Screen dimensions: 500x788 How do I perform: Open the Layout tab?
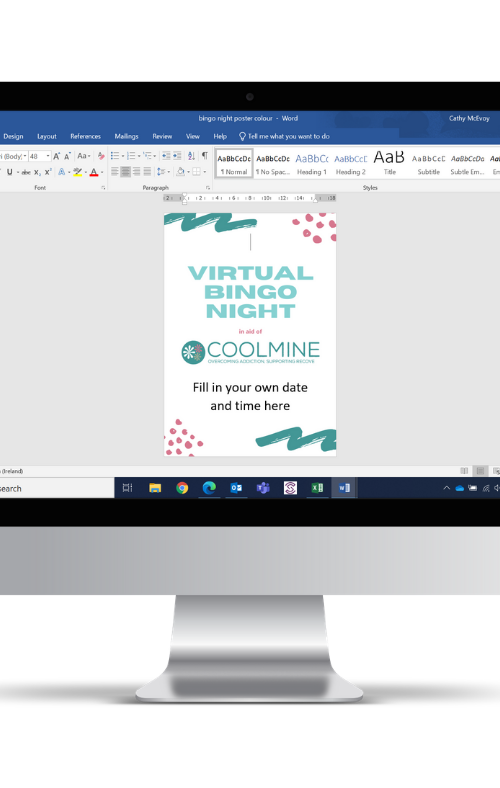coord(47,136)
